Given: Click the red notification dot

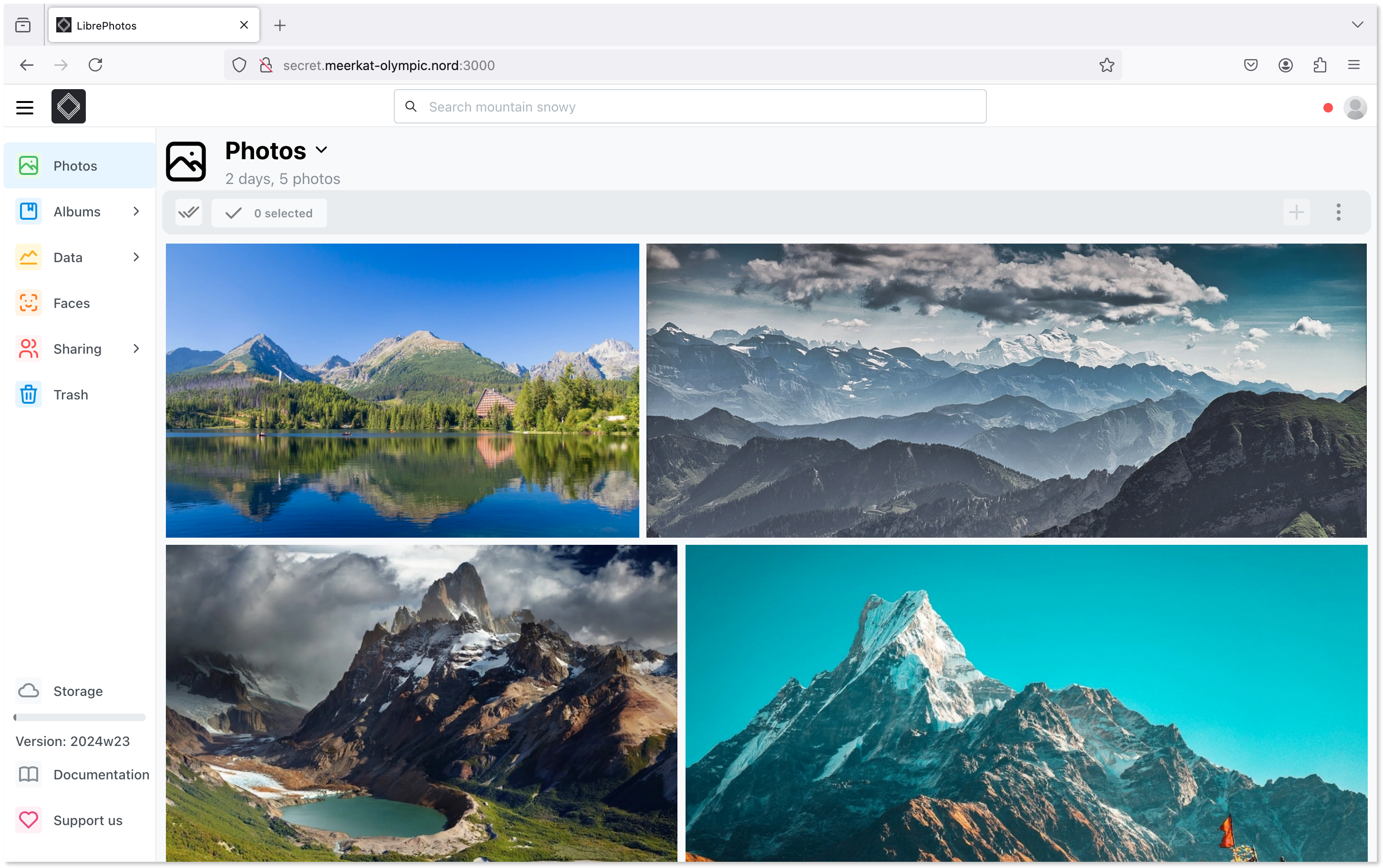Looking at the screenshot, I should pyautogui.click(x=1327, y=108).
